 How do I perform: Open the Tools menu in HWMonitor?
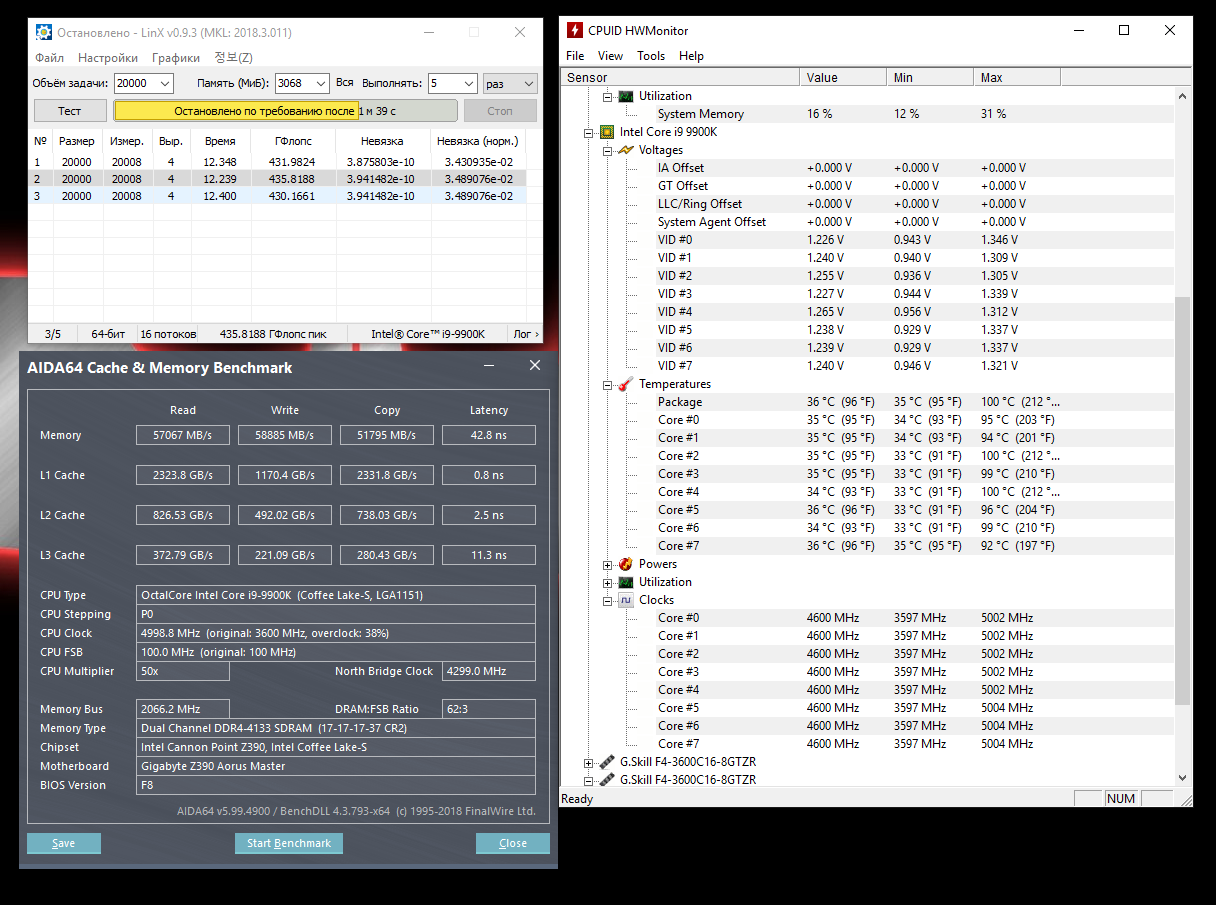[x=651, y=56]
